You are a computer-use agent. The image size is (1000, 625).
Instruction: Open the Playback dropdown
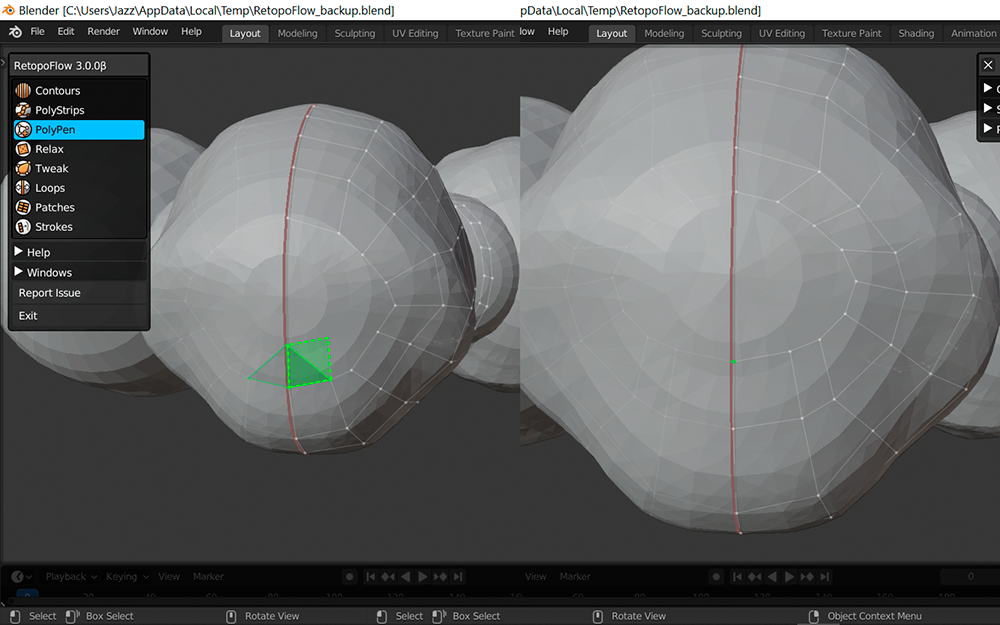[71, 577]
